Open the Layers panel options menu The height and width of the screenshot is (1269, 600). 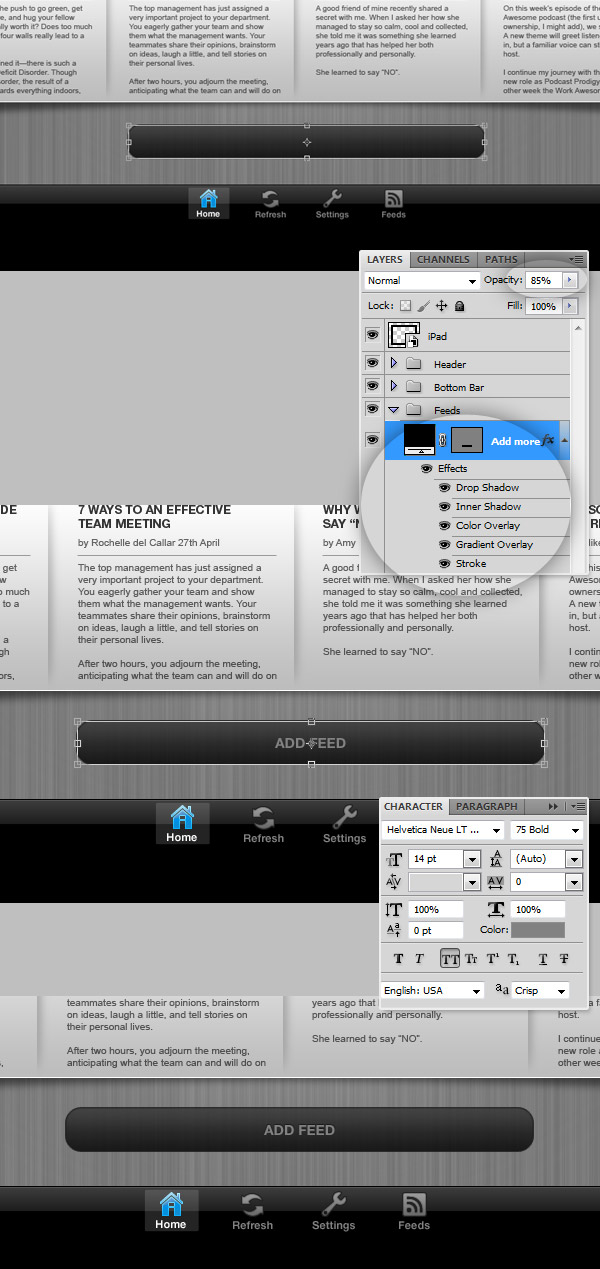577,259
